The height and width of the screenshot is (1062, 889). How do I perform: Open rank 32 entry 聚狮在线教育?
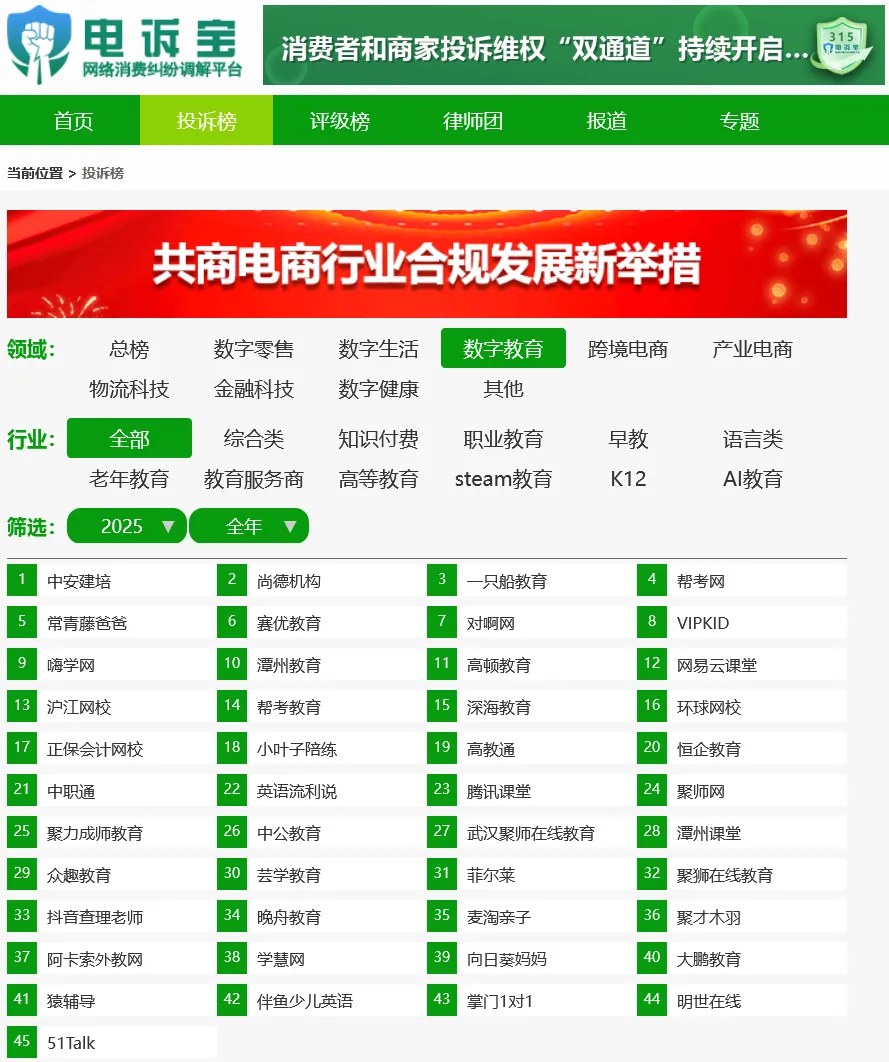(741, 874)
